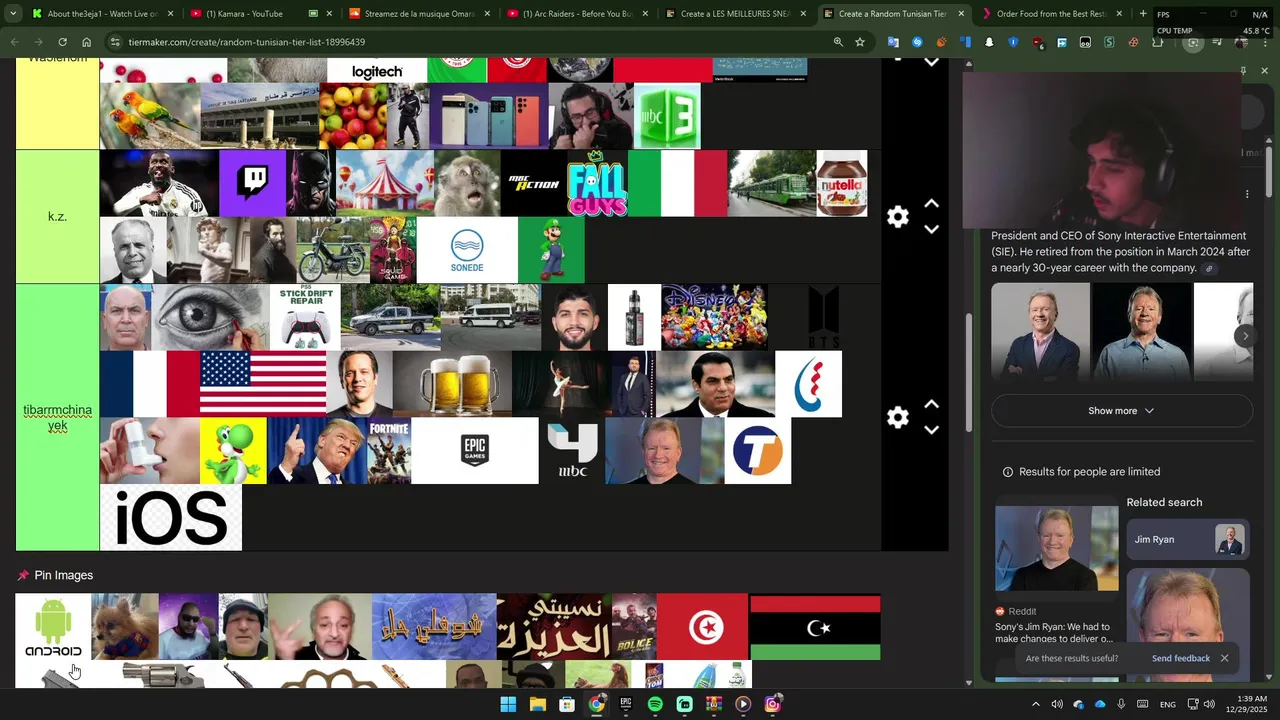
Task: Close the Google side panel
Action: point(1264,71)
